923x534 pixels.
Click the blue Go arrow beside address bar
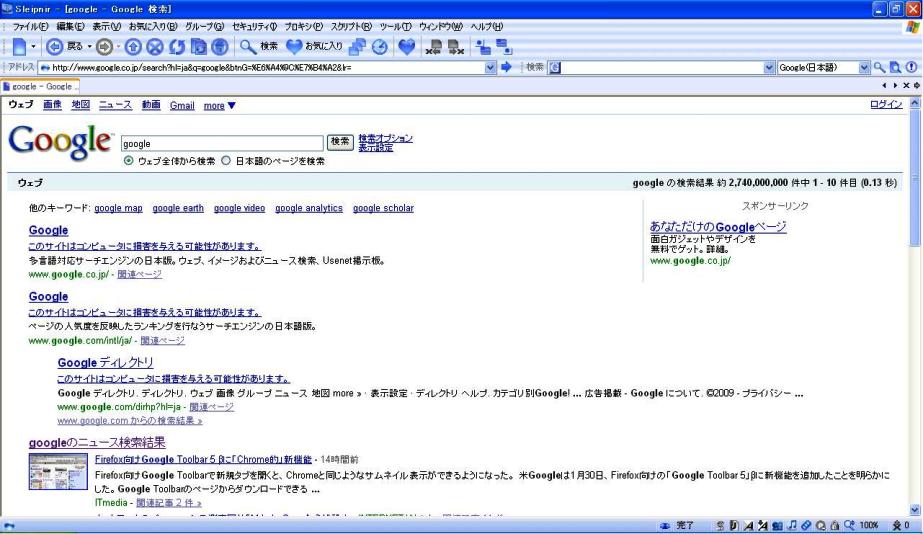click(x=506, y=67)
